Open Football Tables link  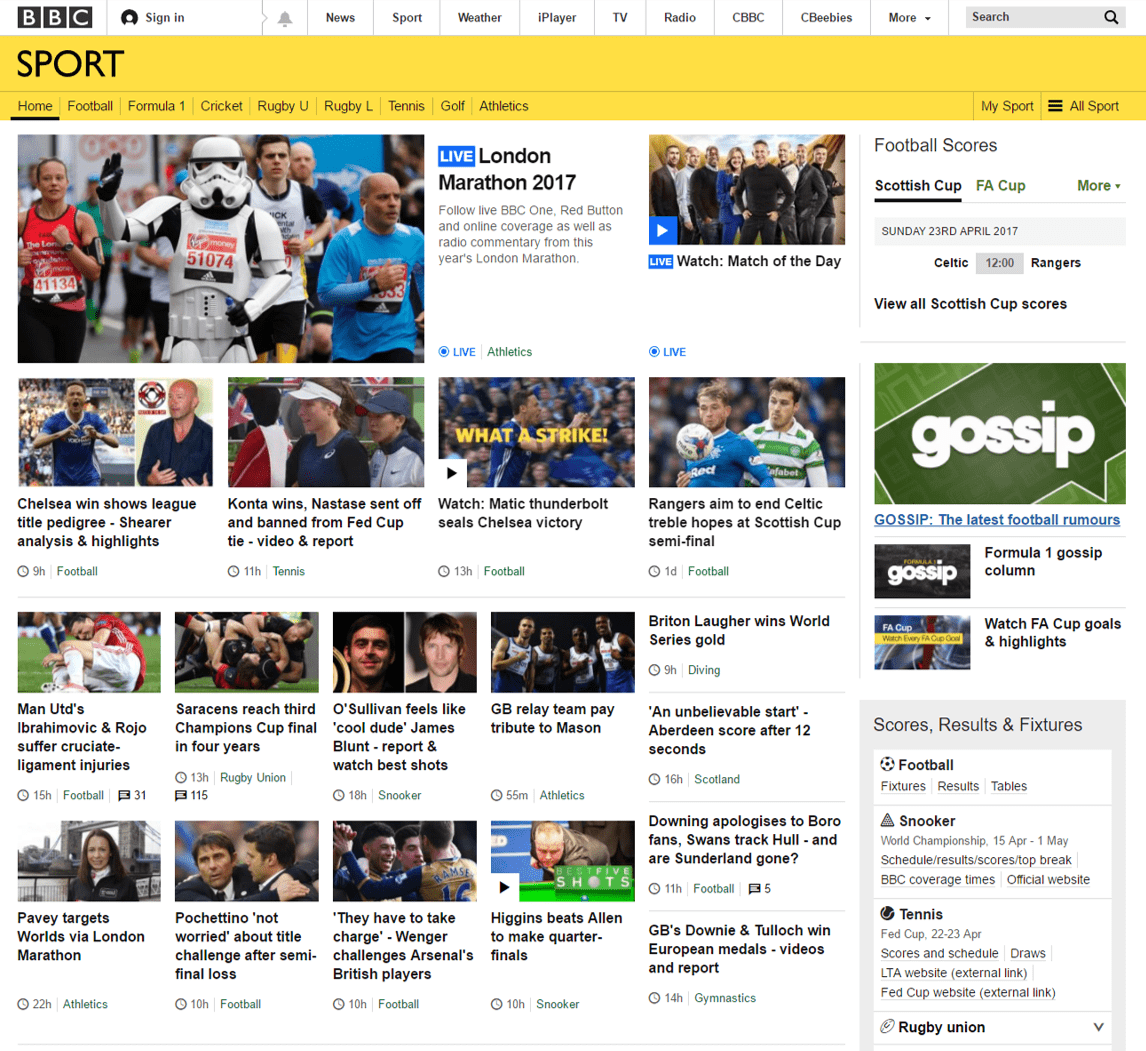tap(1009, 786)
